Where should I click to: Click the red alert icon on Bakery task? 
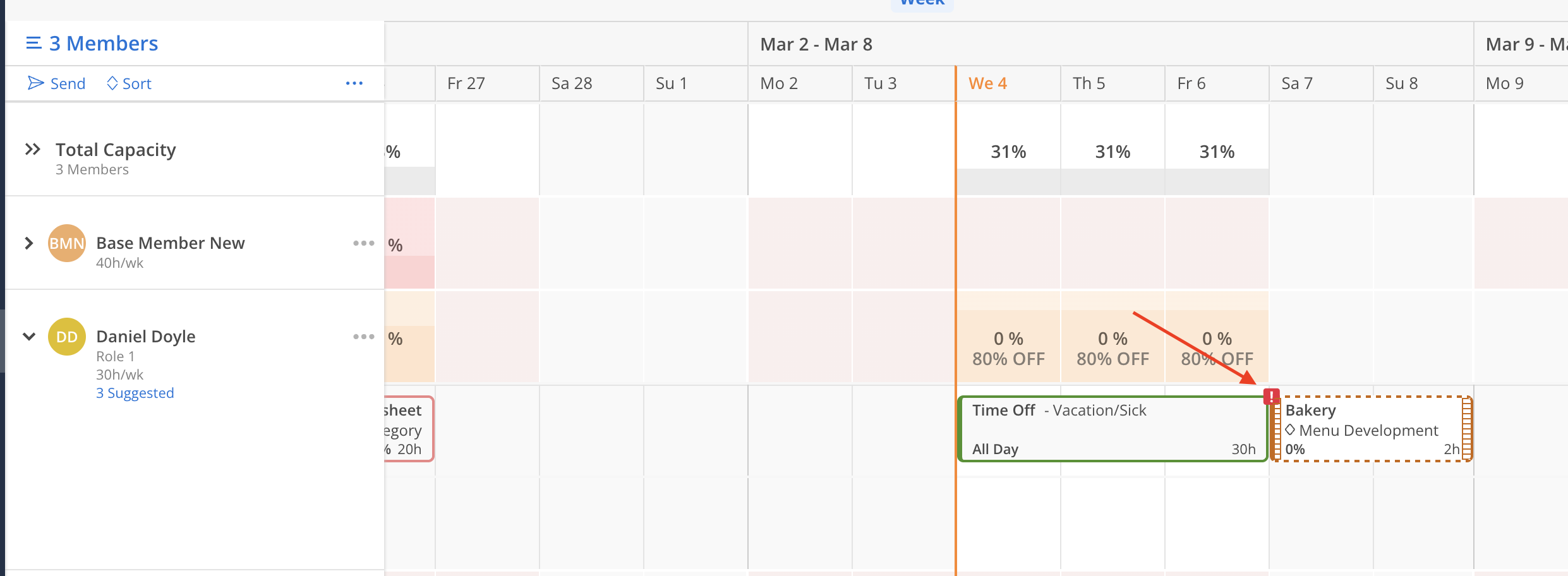pyautogui.click(x=1271, y=397)
